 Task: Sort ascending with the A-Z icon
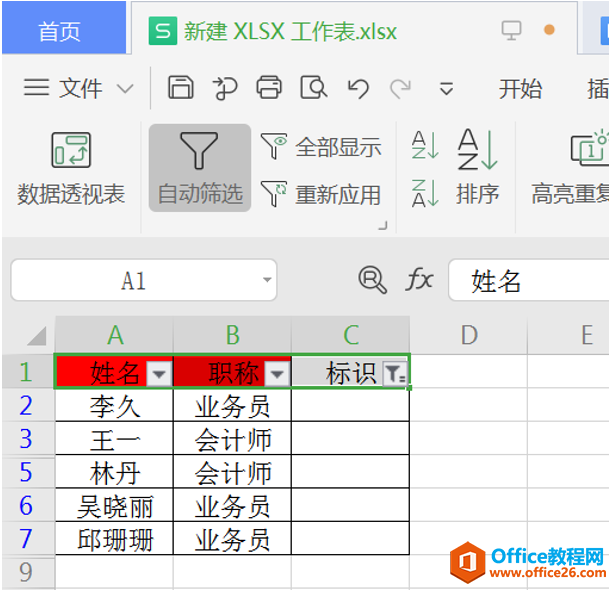425,145
